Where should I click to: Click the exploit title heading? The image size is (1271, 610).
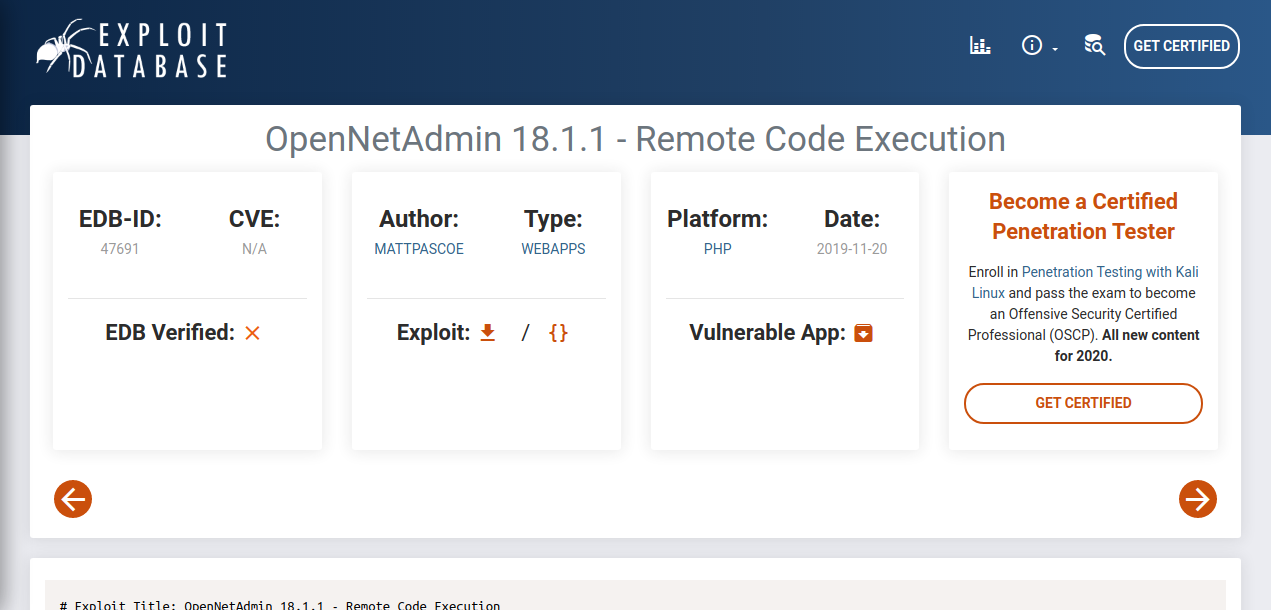click(x=635, y=139)
